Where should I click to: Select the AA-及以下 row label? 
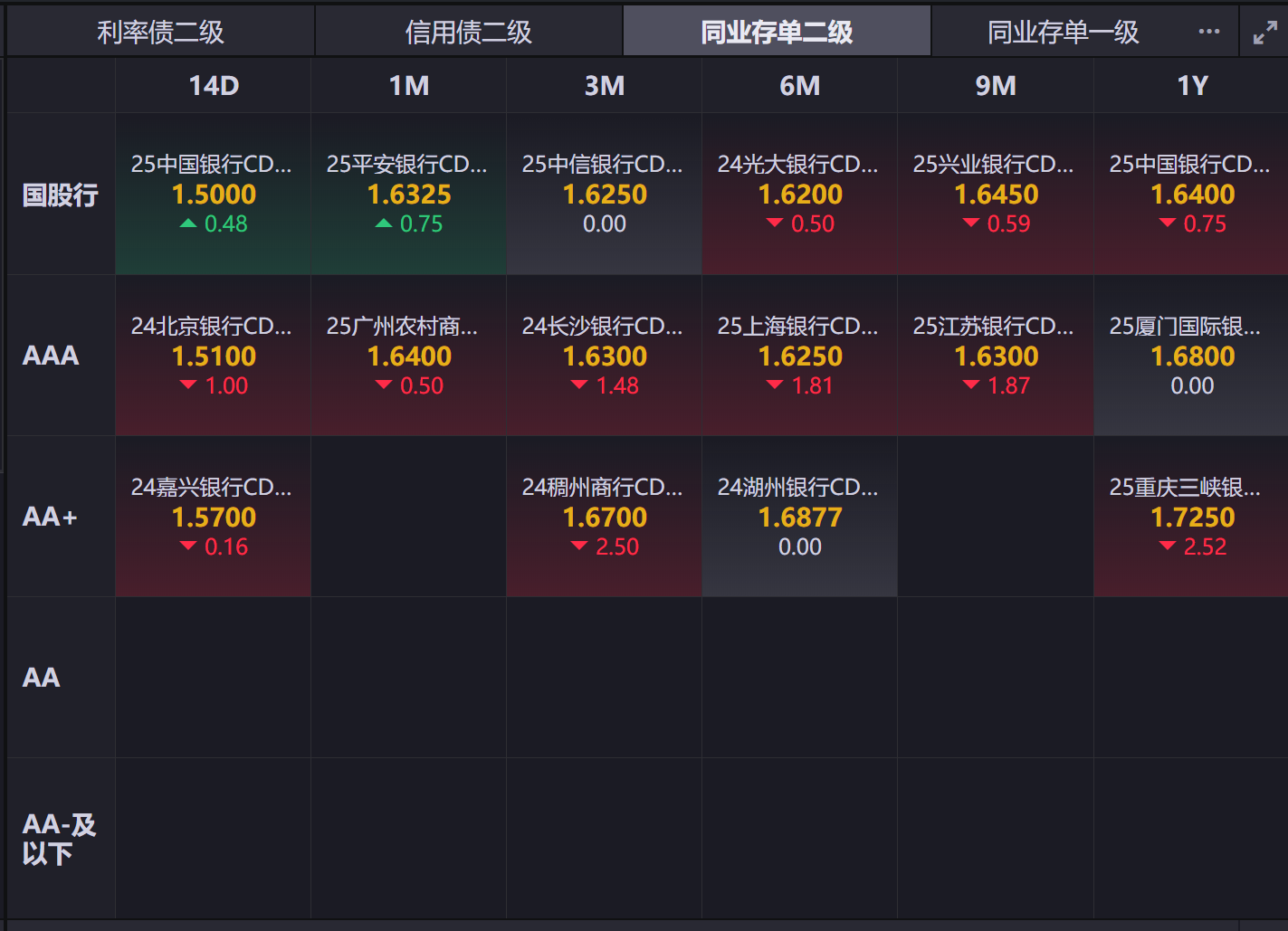[x=61, y=839]
